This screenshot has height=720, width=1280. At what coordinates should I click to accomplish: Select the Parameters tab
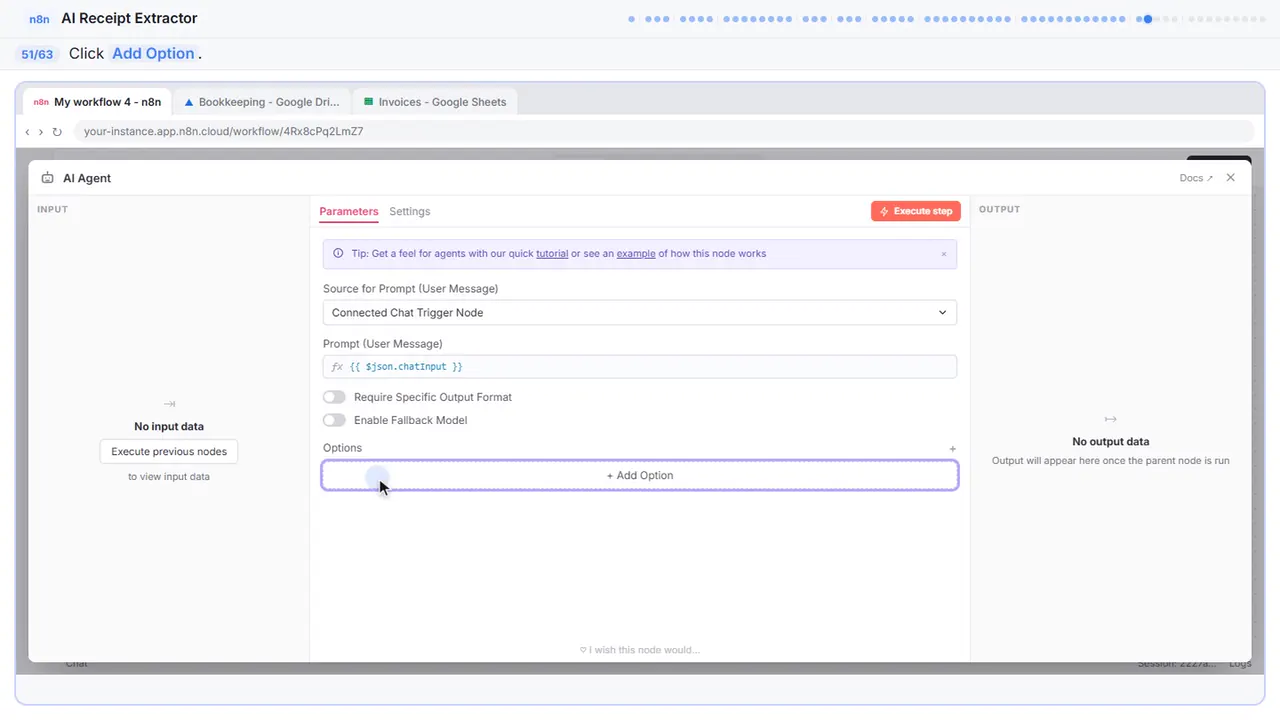point(349,211)
